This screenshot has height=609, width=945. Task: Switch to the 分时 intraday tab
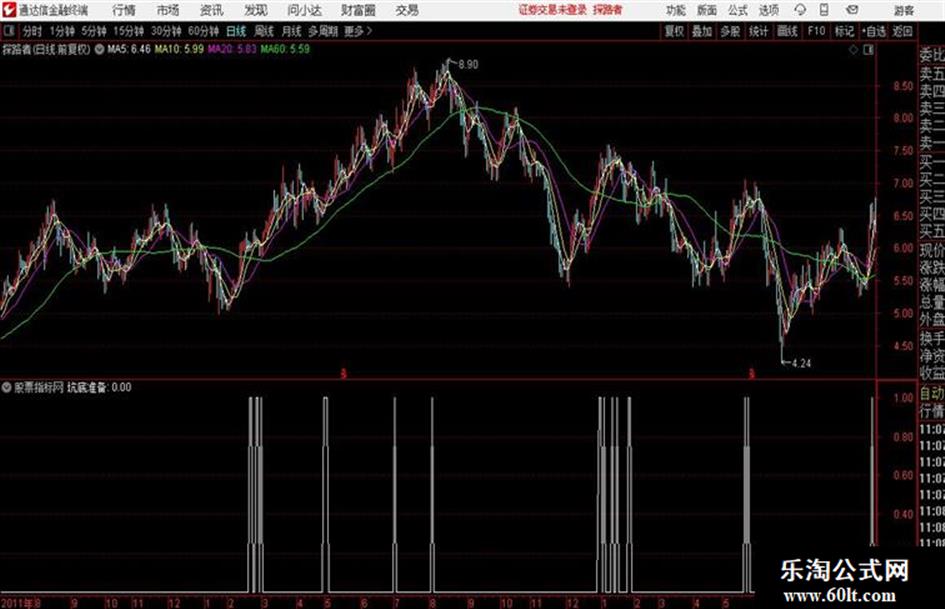click(33, 31)
